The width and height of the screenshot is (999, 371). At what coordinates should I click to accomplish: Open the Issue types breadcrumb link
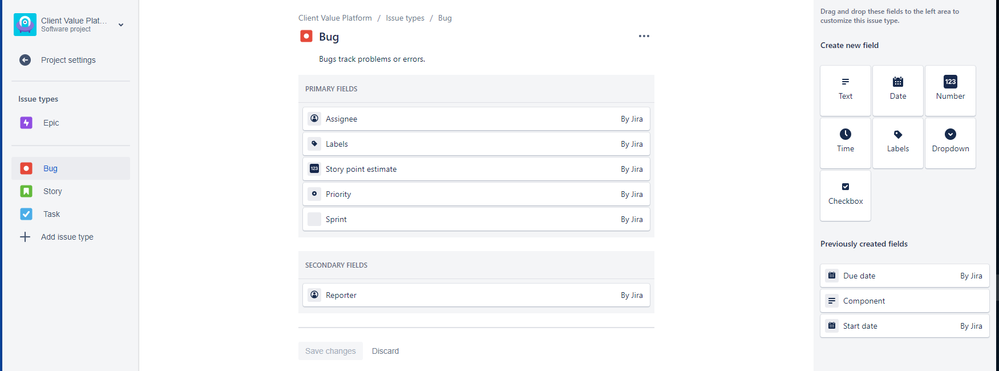coord(405,18)
